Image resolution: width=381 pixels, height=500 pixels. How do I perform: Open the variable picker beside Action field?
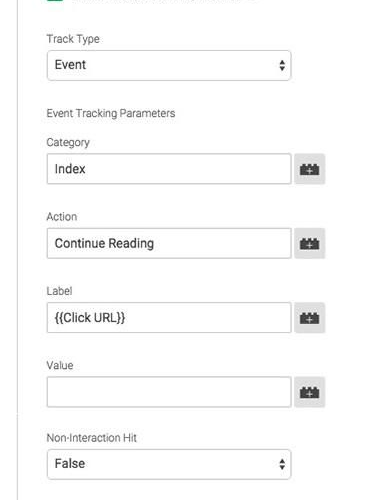point(309,243)
